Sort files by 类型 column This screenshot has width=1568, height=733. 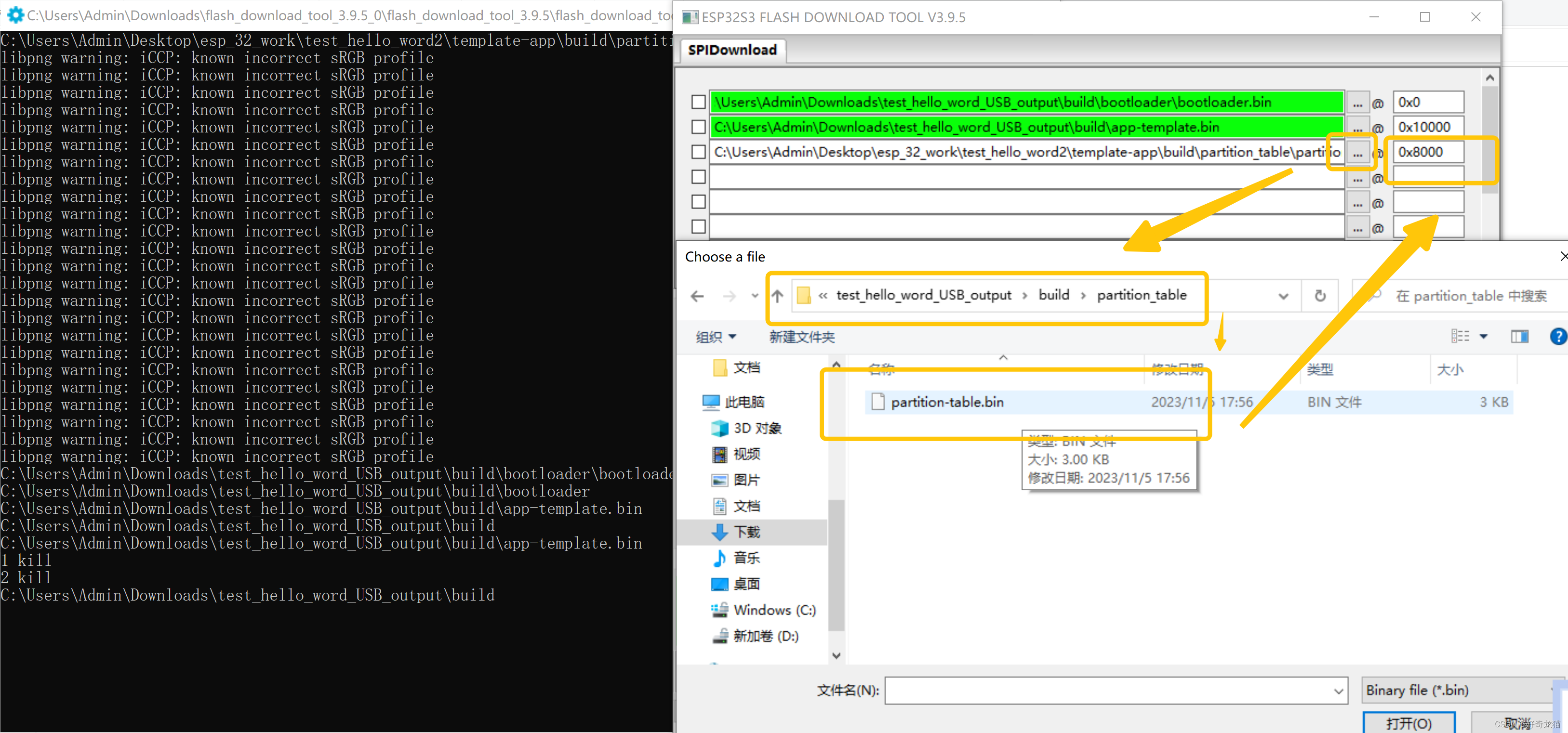click(x=1320, y=369)
